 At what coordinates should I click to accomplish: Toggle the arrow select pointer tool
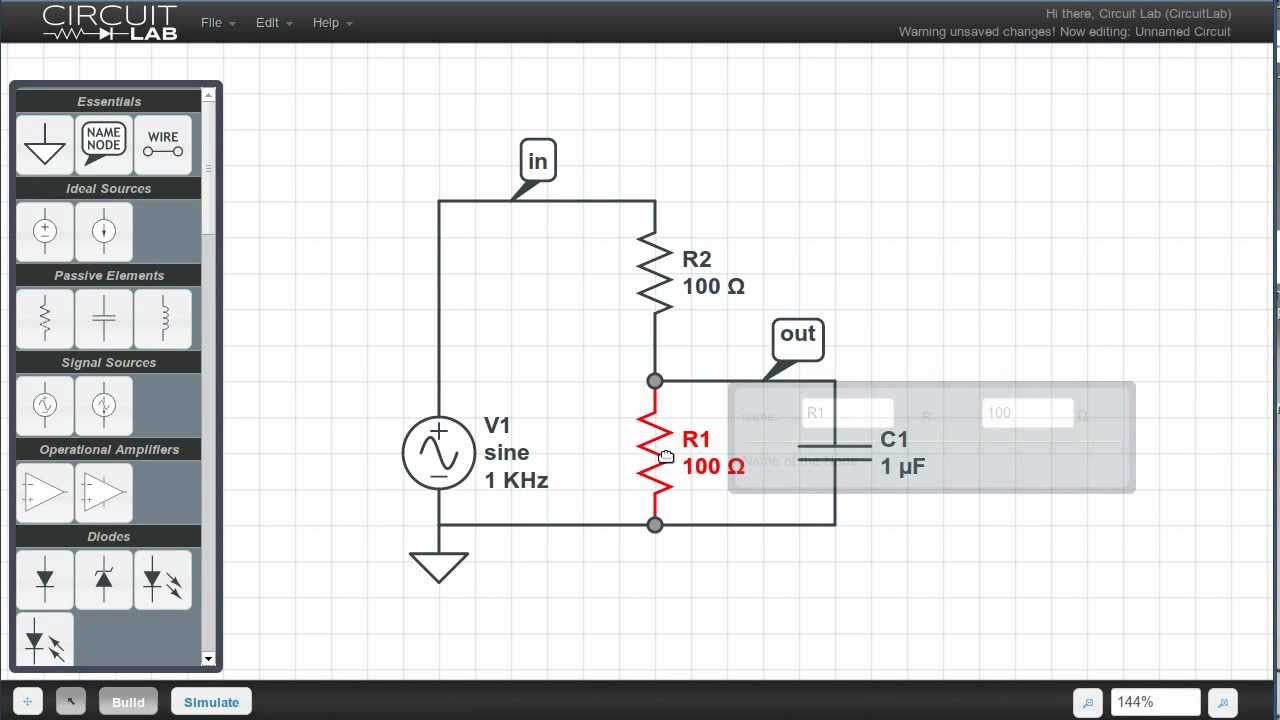click(71, 702)
